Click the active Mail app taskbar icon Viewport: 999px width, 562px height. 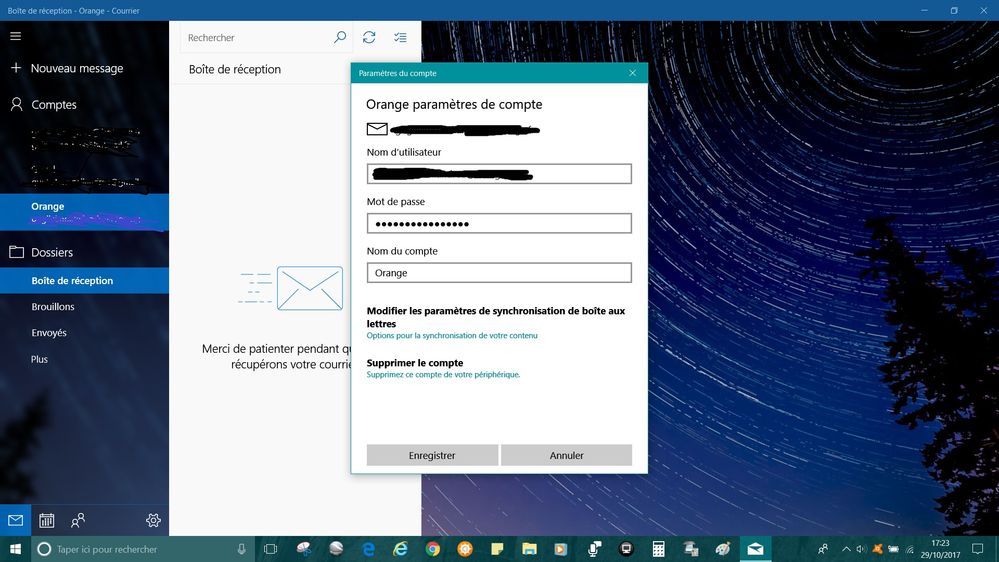[x=755, y=549]
